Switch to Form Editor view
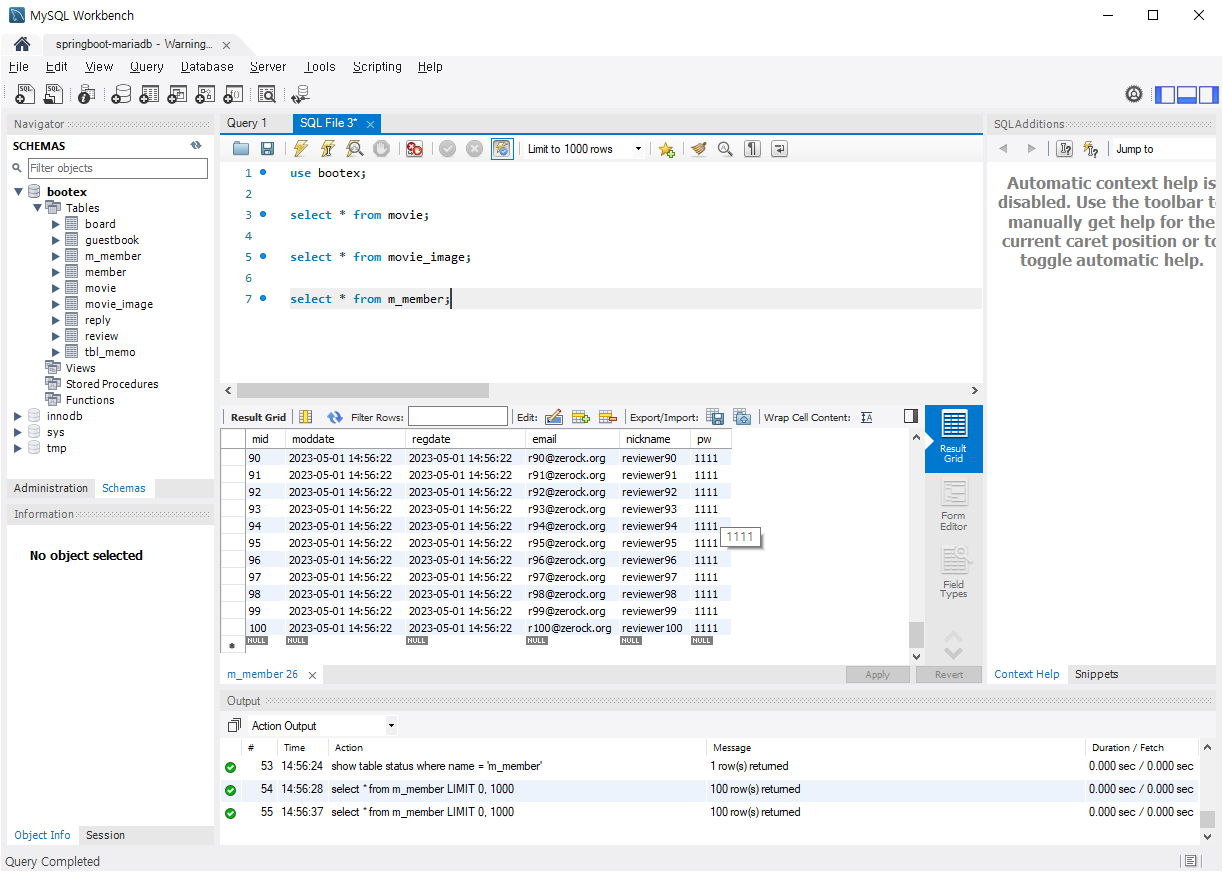This screenshot has height=872, width=1223. coord(954,505)
